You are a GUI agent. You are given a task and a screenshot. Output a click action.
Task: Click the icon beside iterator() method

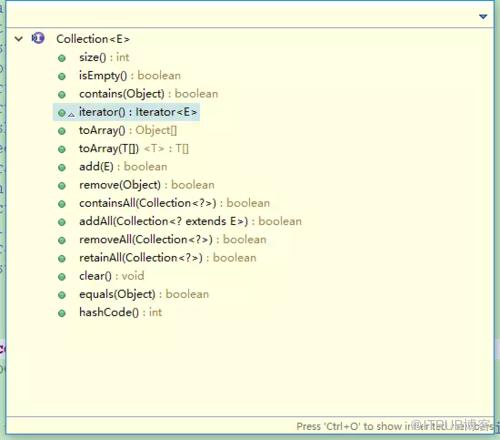click(62, 113)
